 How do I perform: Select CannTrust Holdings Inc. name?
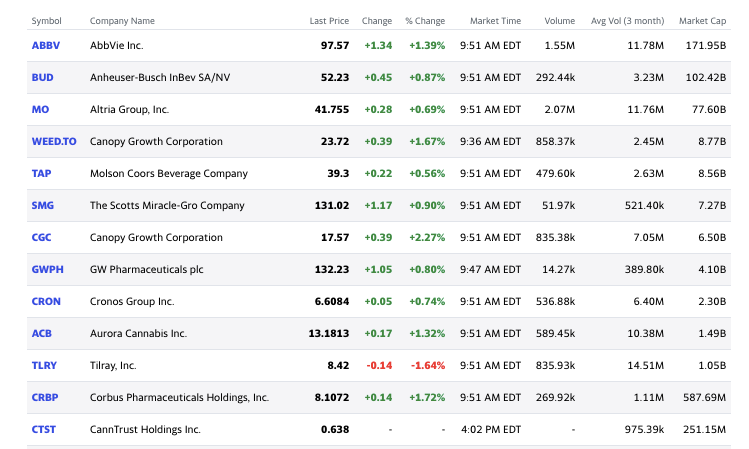[x=145, y=429]
